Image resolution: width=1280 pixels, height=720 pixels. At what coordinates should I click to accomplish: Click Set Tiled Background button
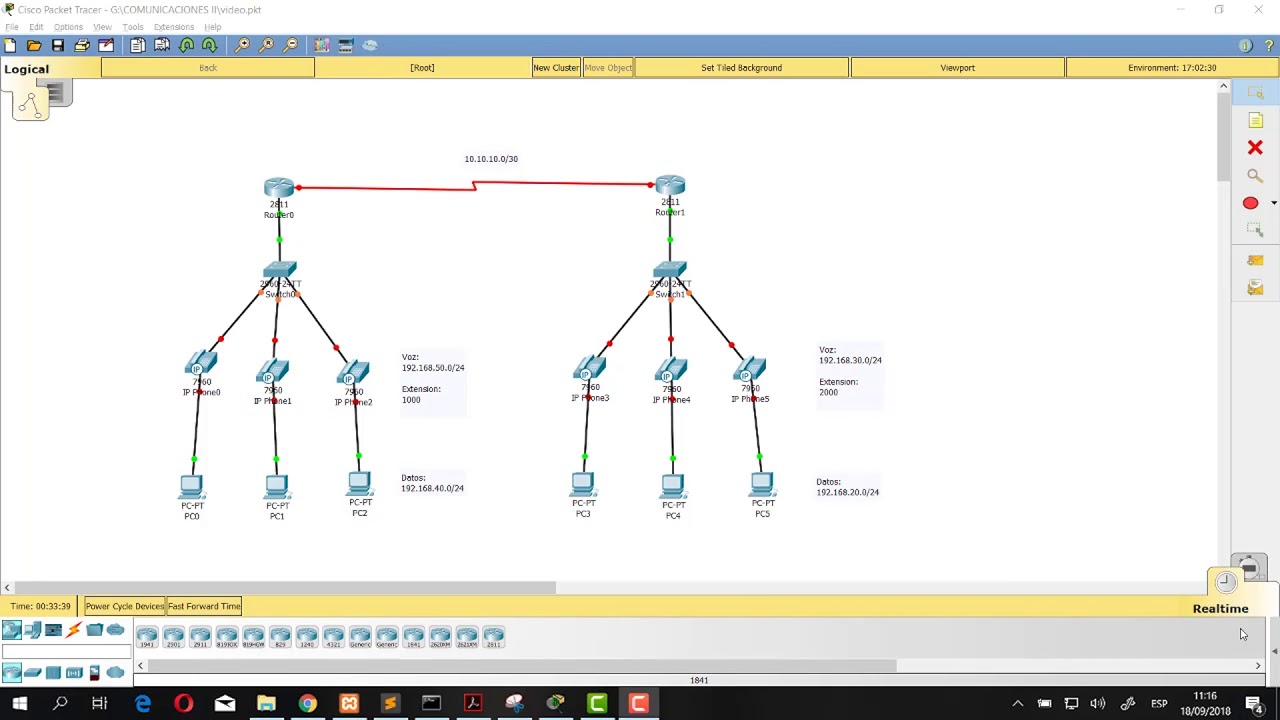click(x=741, y=68)
